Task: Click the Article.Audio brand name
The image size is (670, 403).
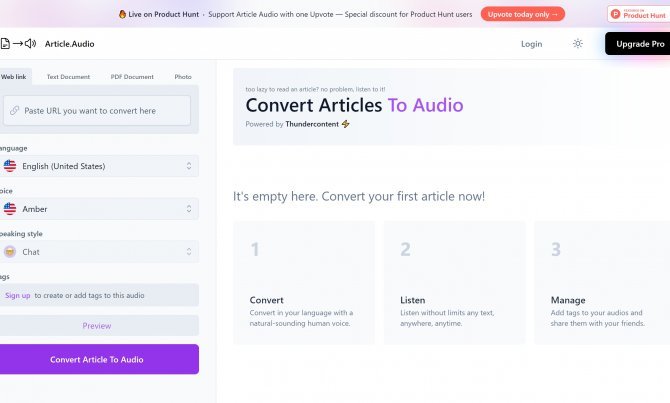Action: pos(70,44)
